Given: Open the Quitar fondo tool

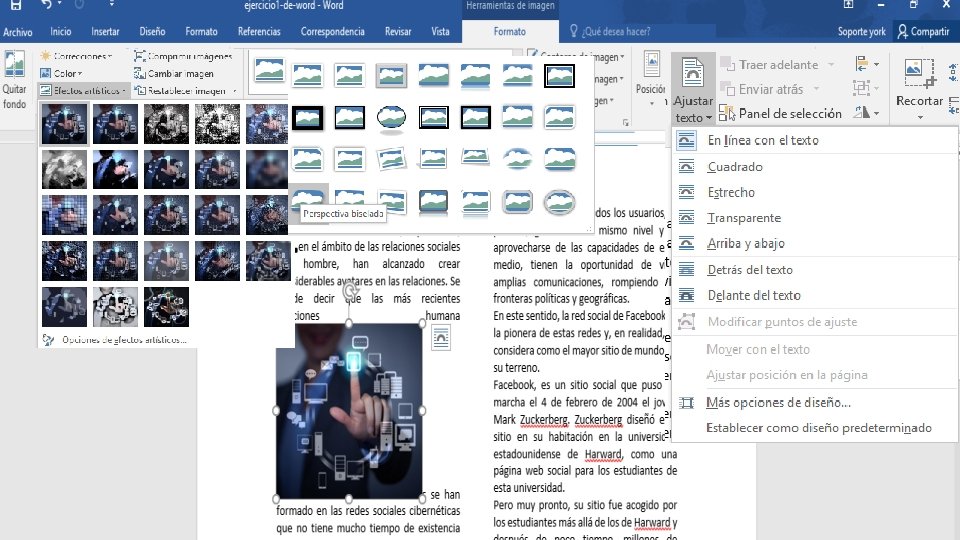Looking at the screenshot, I should pos(14,80).
